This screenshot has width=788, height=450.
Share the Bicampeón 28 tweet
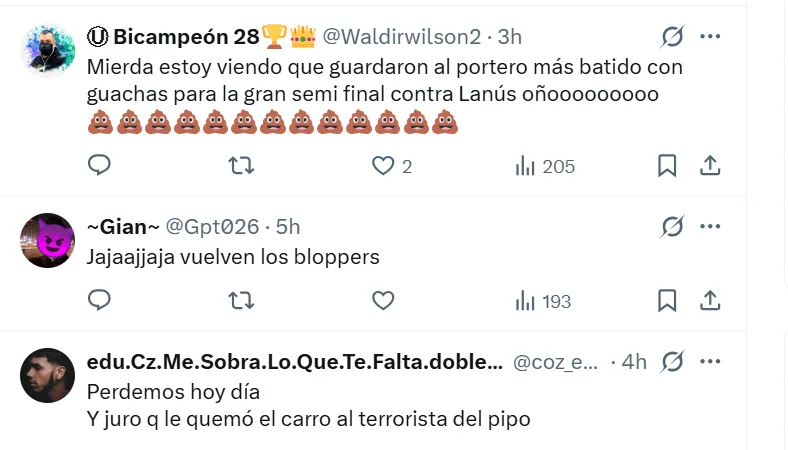710,165
